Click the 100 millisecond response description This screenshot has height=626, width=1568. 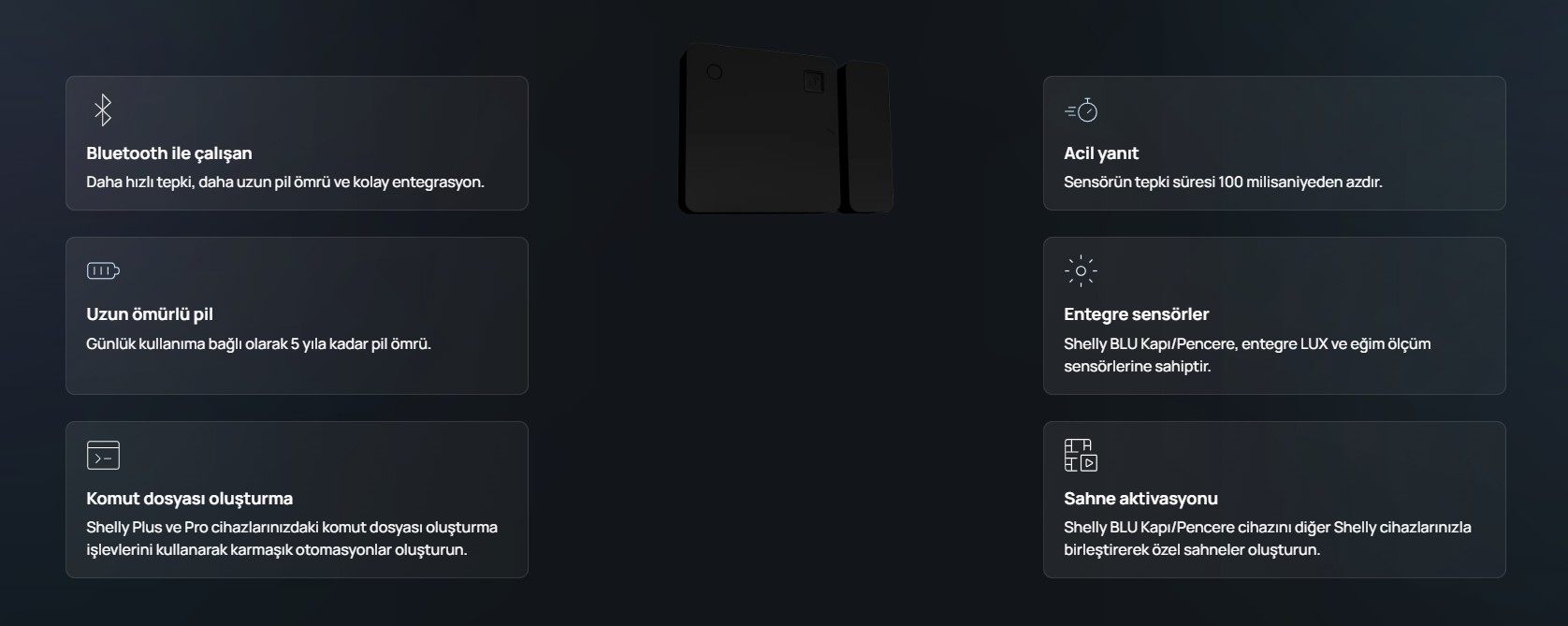[1223, 182]
